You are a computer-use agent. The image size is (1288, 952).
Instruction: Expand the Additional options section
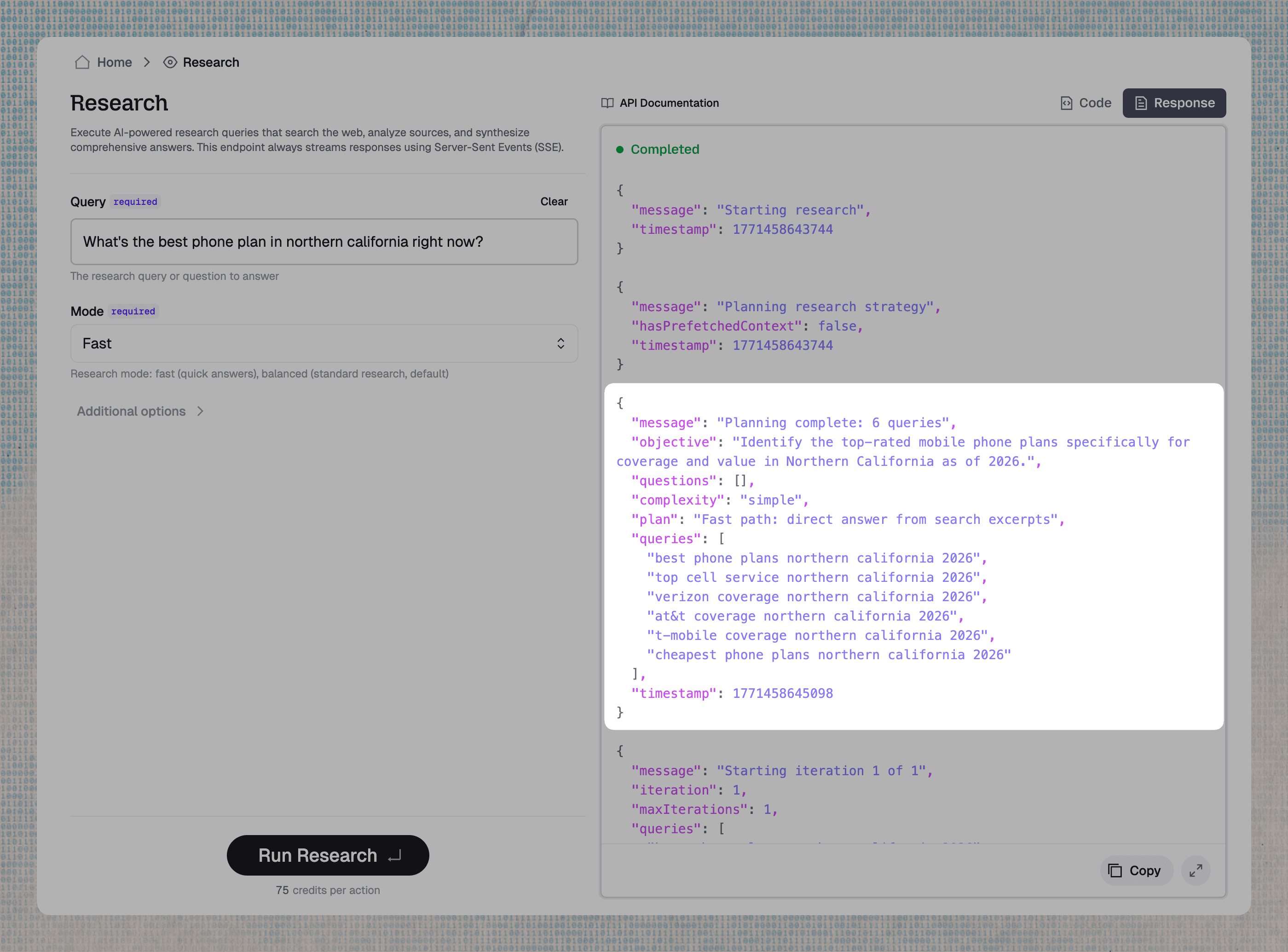[x=140, y=411]
